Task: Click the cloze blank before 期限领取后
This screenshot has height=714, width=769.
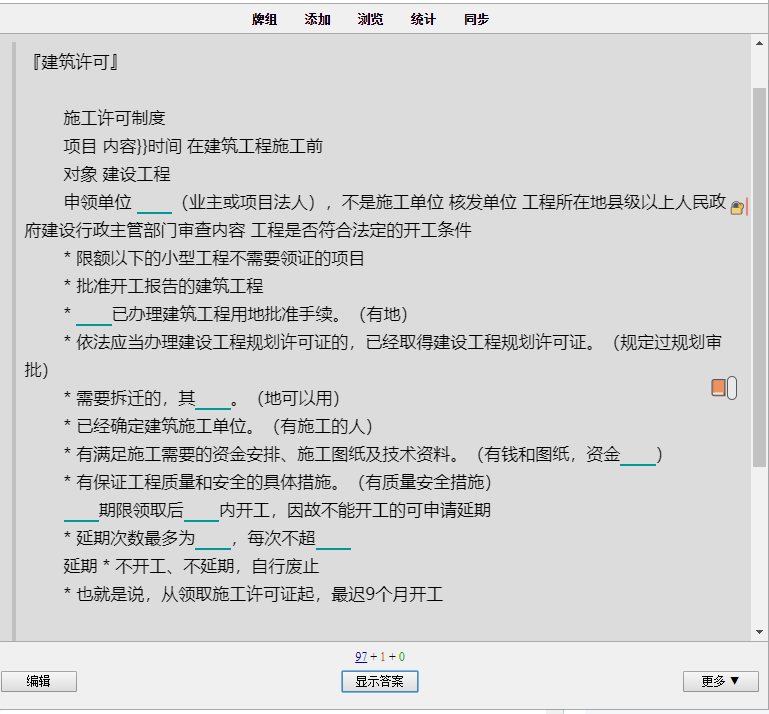Action: 81,511
